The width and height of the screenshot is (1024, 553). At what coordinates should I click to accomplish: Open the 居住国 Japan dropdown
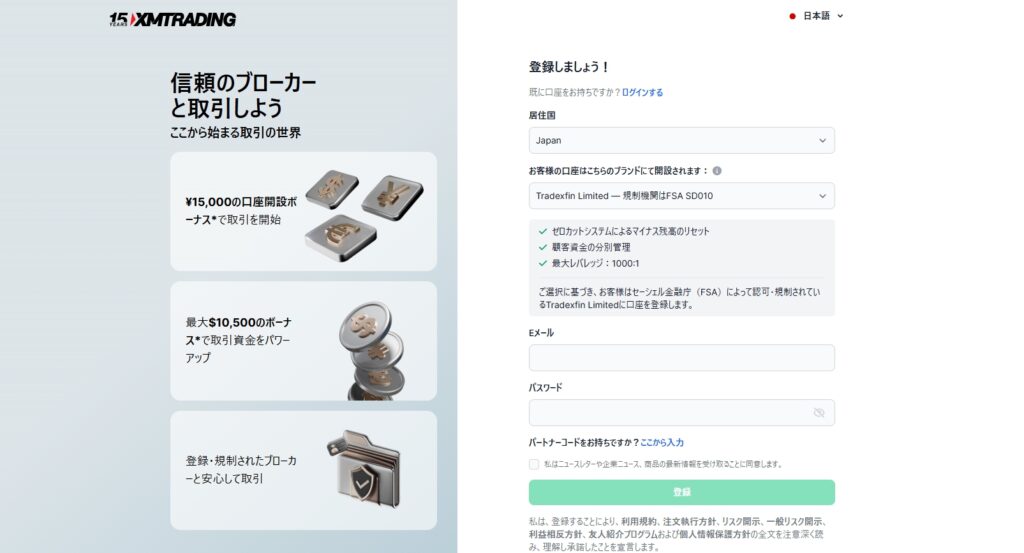click(x=681, y=140)
